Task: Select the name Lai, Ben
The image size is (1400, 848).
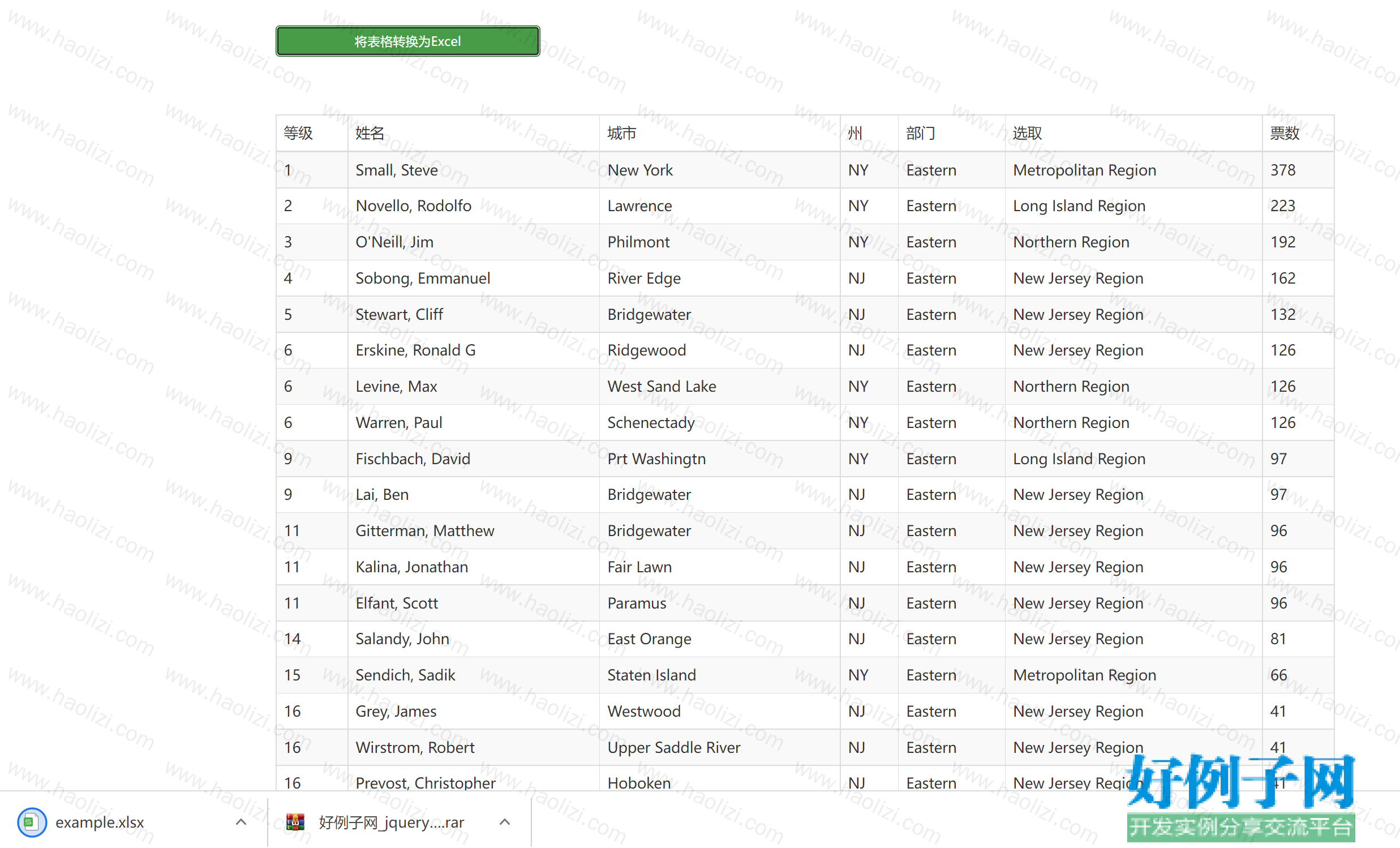Action: [x=382, y=494]
